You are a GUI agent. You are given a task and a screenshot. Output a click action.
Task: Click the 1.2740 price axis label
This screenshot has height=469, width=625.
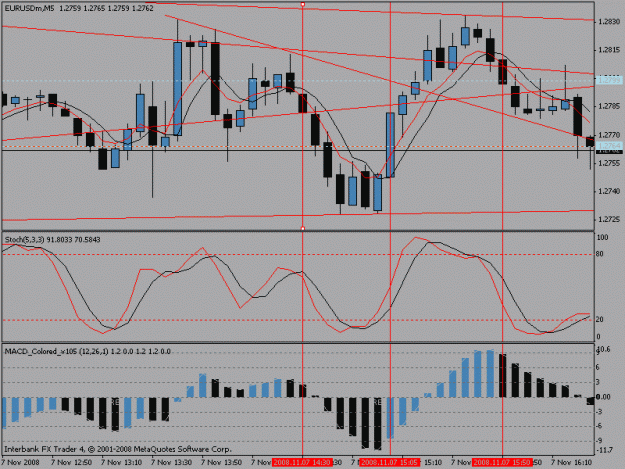point(609,192)
